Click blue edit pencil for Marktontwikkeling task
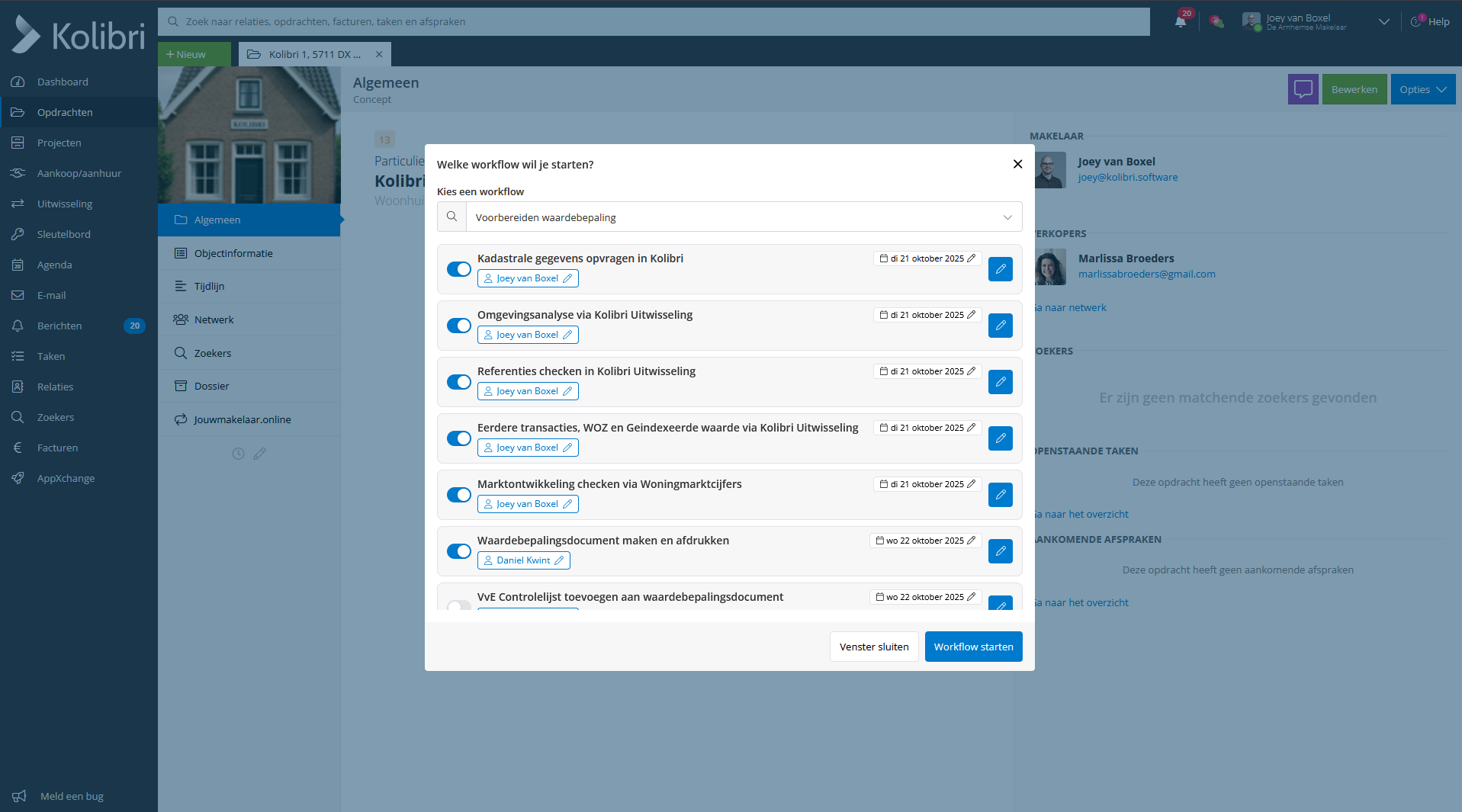This screenshot has height=812, width=1462. [1000, 495]
